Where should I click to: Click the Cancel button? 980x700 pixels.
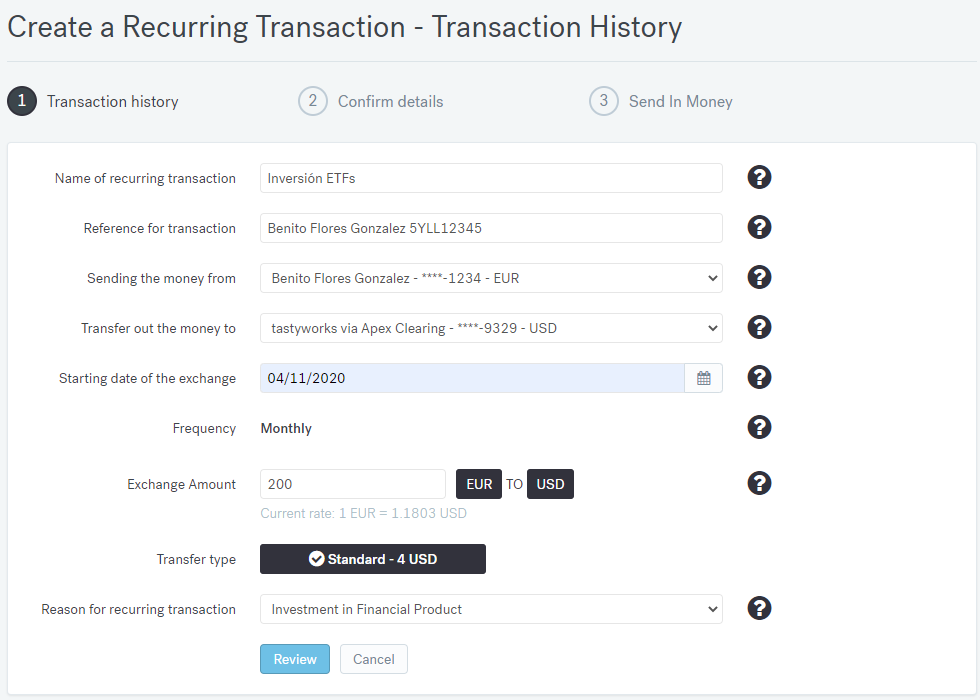[x=374, y=659]
